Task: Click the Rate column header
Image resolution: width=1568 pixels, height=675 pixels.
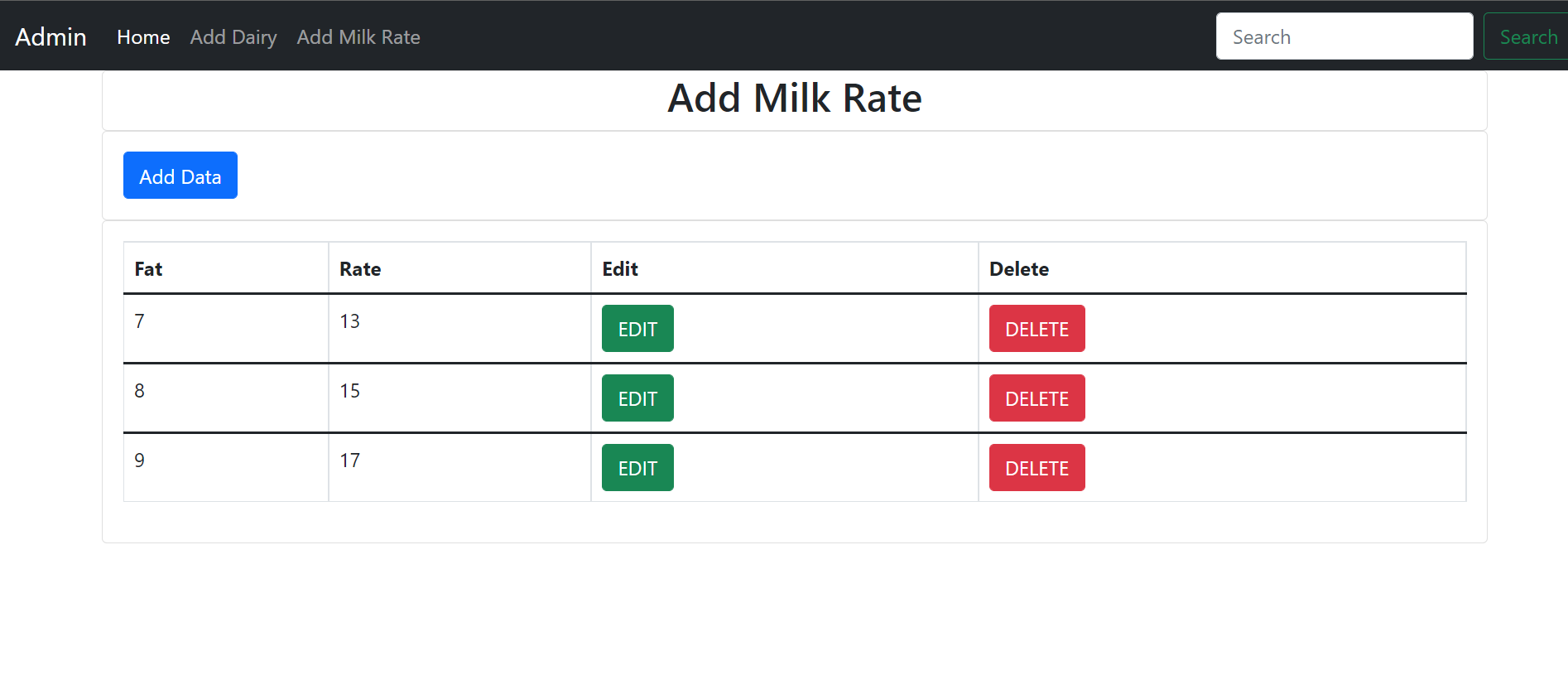Action: pyautogui.click(x=359, y=268)
